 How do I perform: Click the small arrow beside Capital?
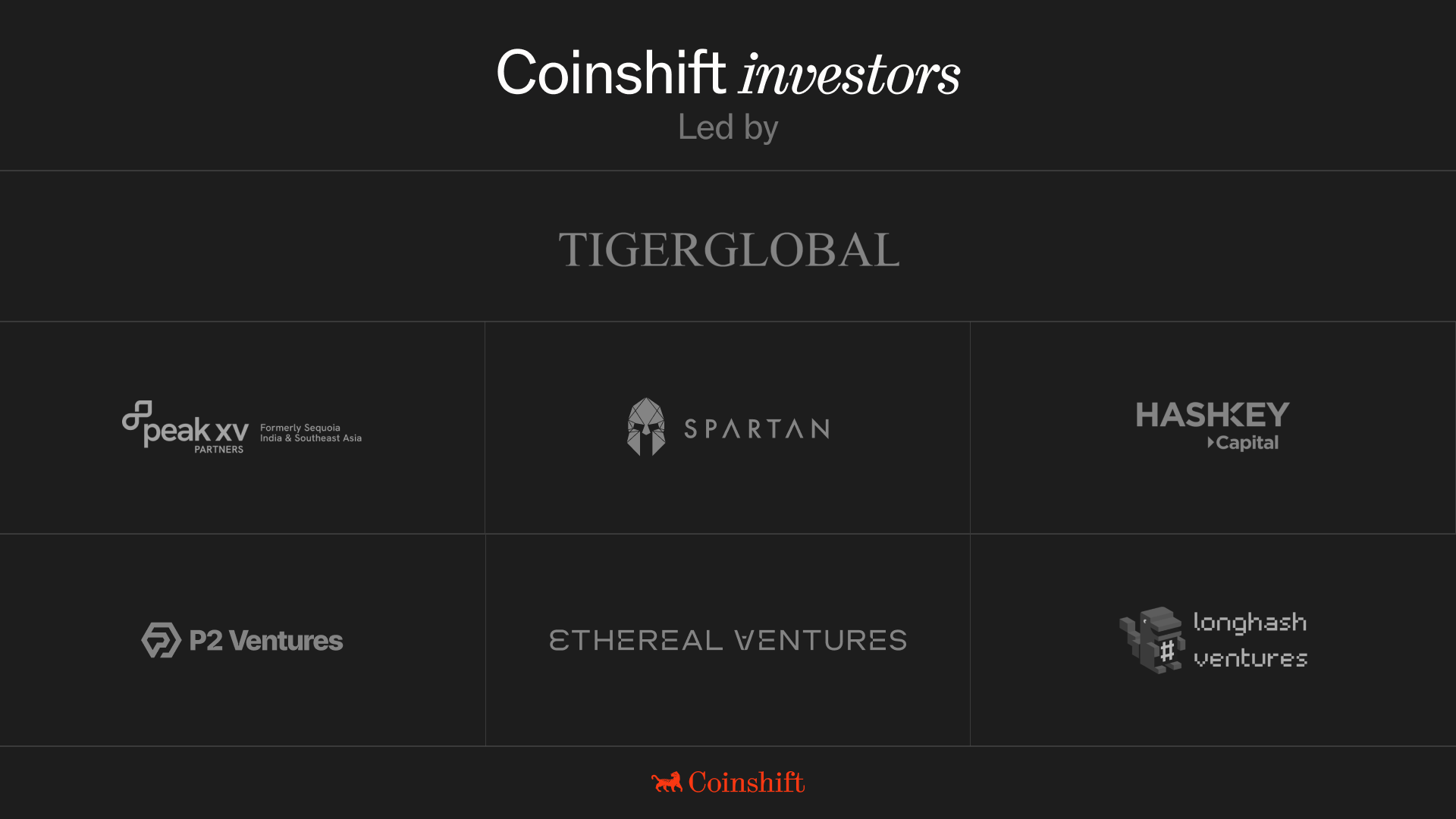tap(1210, 442)
